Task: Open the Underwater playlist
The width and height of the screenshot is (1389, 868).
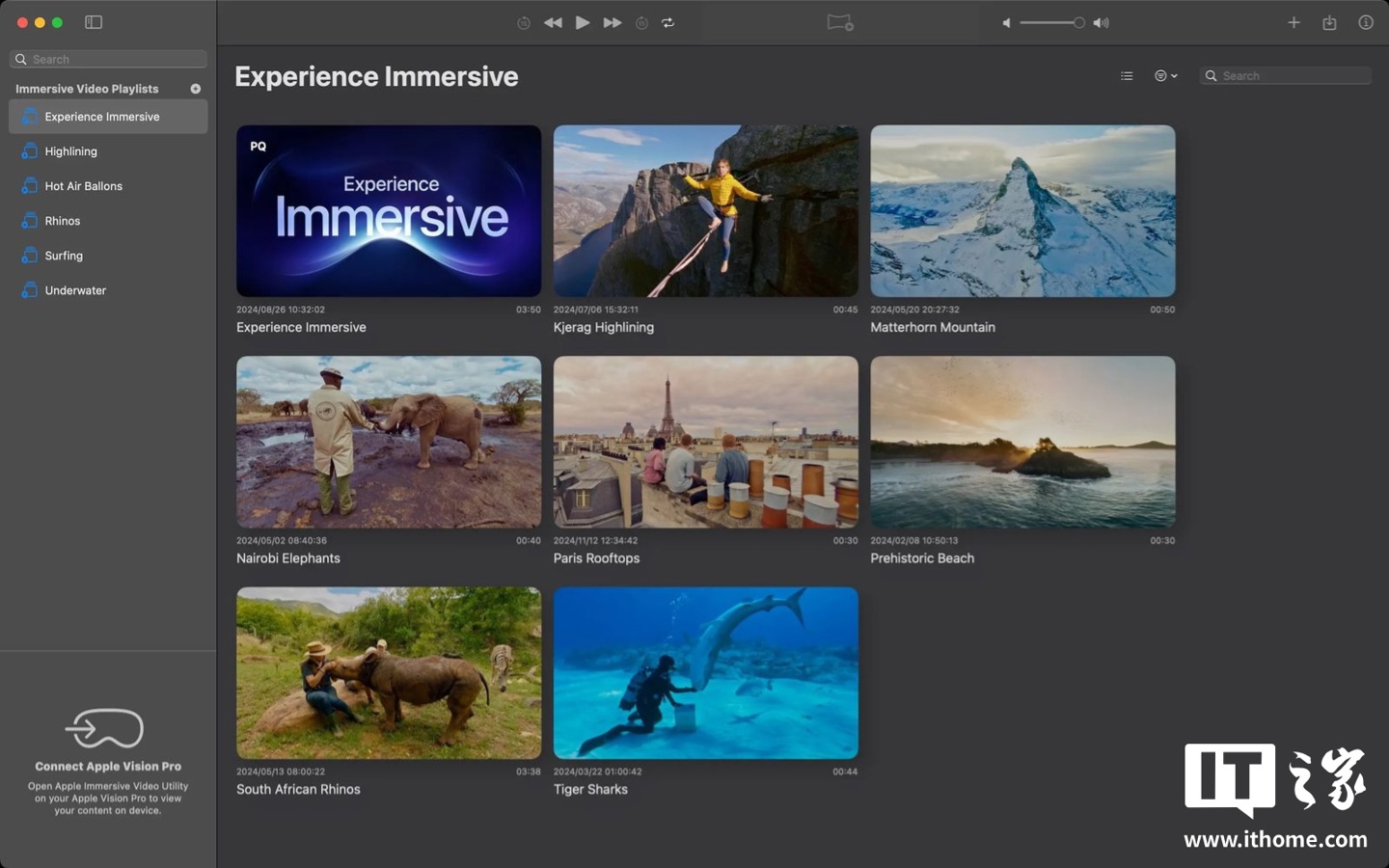Action: coord(75,290)
